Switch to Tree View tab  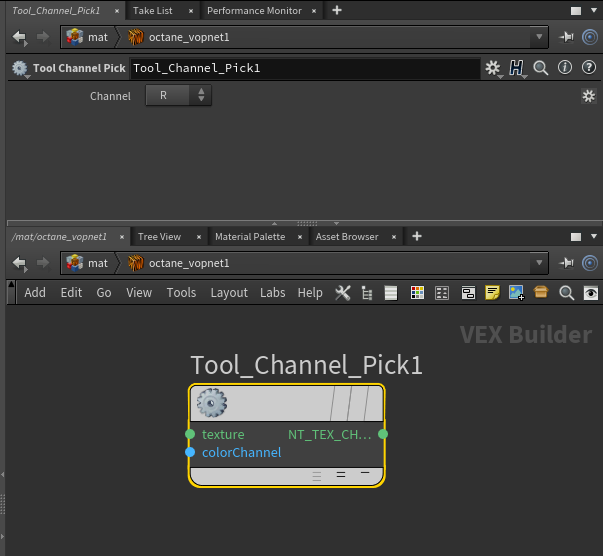[x=159, y=237]
